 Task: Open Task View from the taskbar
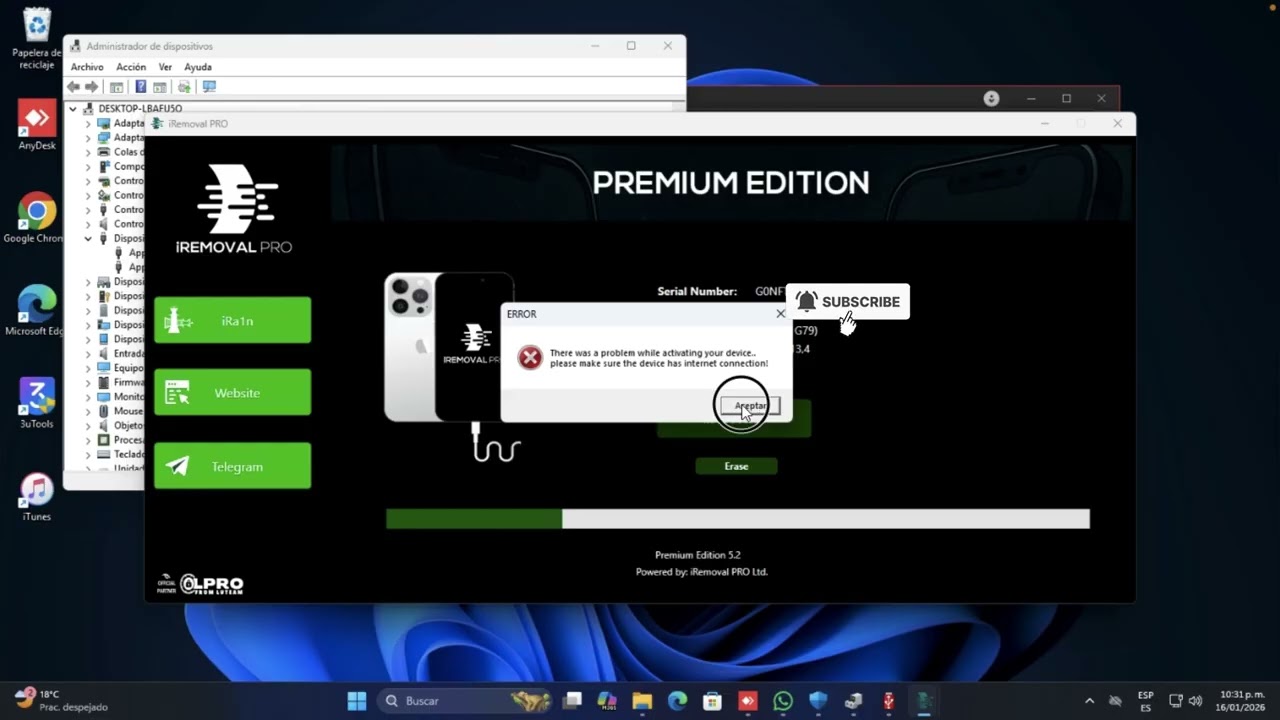tap(572, 701)
